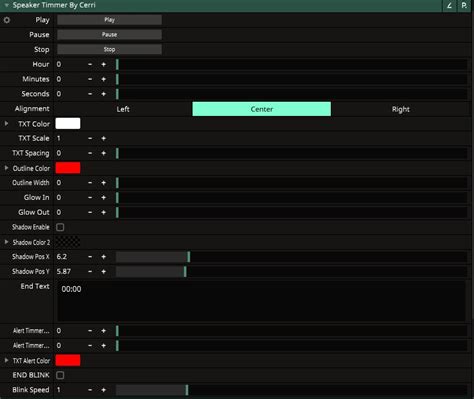The image size is (474, 399).
Task: Increase the Hour value with plus
Action: click(x=104, y=64)
